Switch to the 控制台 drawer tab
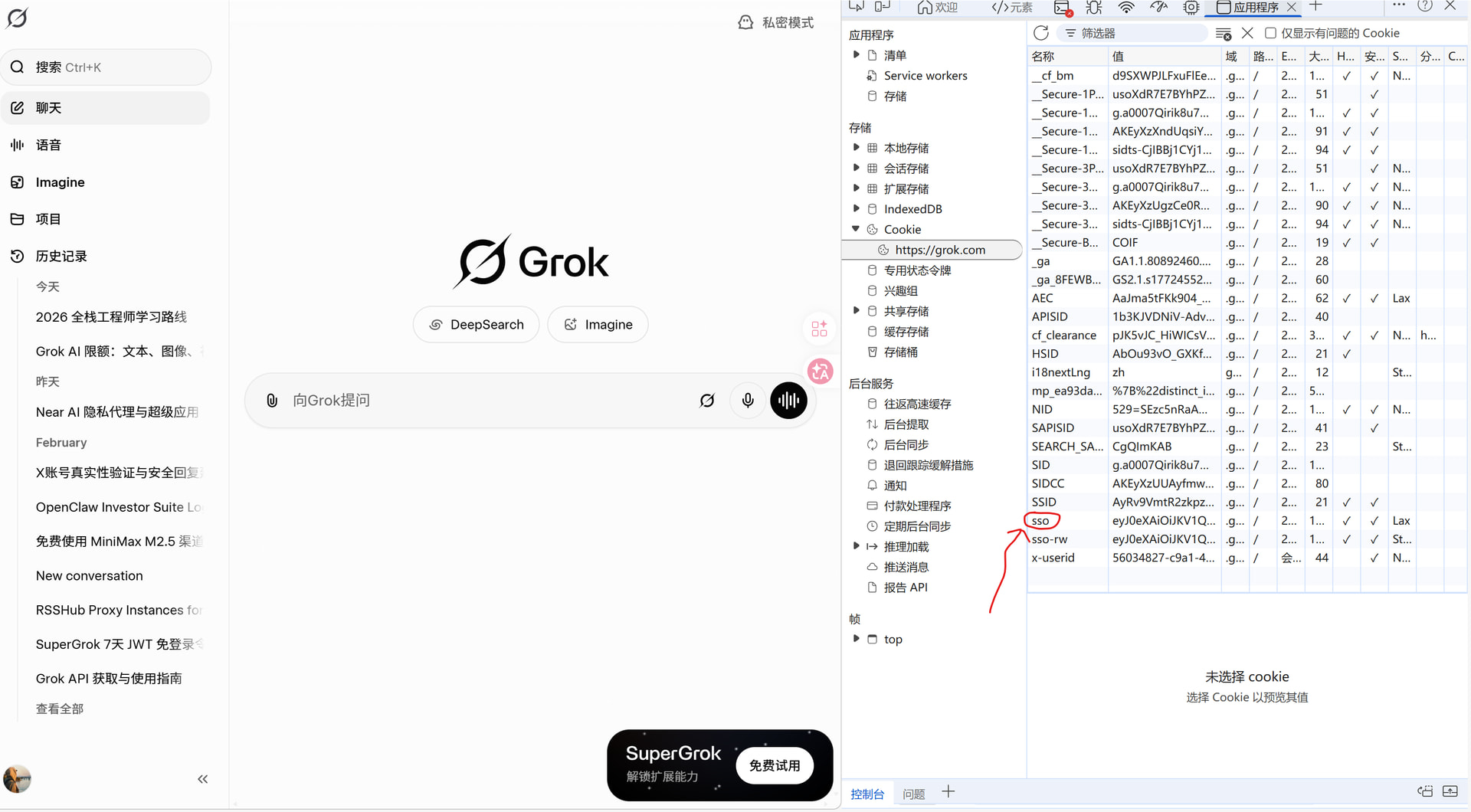Screen dimensions: 1471x812 (x=867, y=794)
